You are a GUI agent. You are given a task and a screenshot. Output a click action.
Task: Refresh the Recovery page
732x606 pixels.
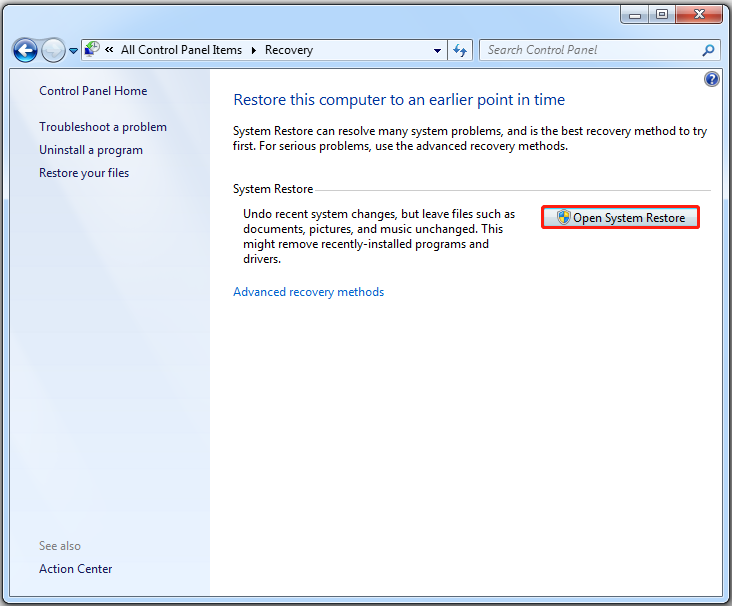click(460, 50)
